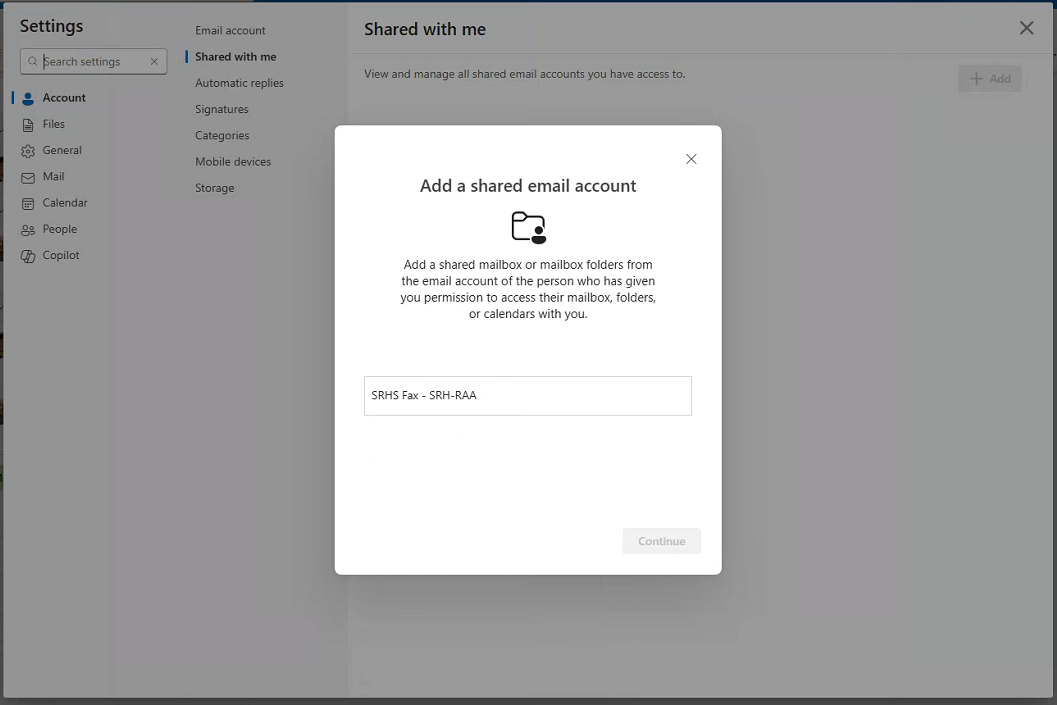Click the Settings heading text
The image size is (1057, 705).
(51, 26)
